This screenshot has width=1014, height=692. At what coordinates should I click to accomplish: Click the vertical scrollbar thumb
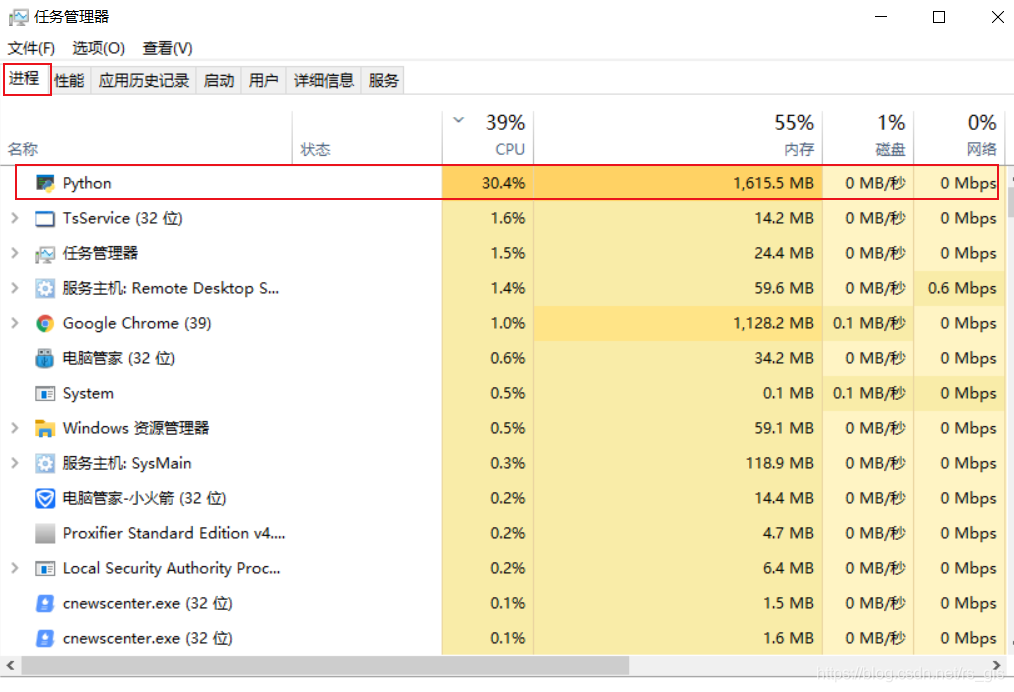(1010, 203)
